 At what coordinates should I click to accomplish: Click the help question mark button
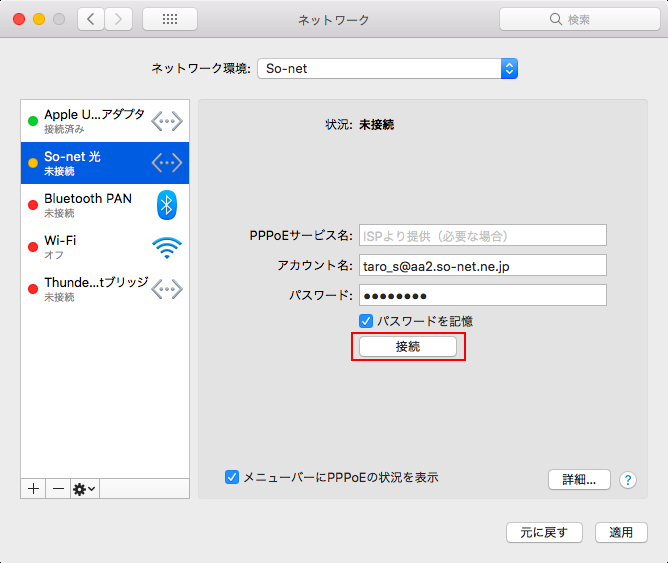click(628, 480)
